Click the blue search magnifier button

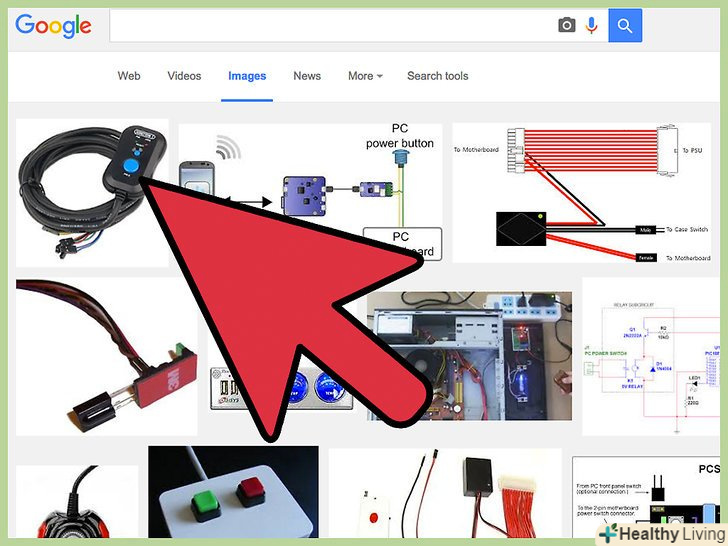point(625,26)
